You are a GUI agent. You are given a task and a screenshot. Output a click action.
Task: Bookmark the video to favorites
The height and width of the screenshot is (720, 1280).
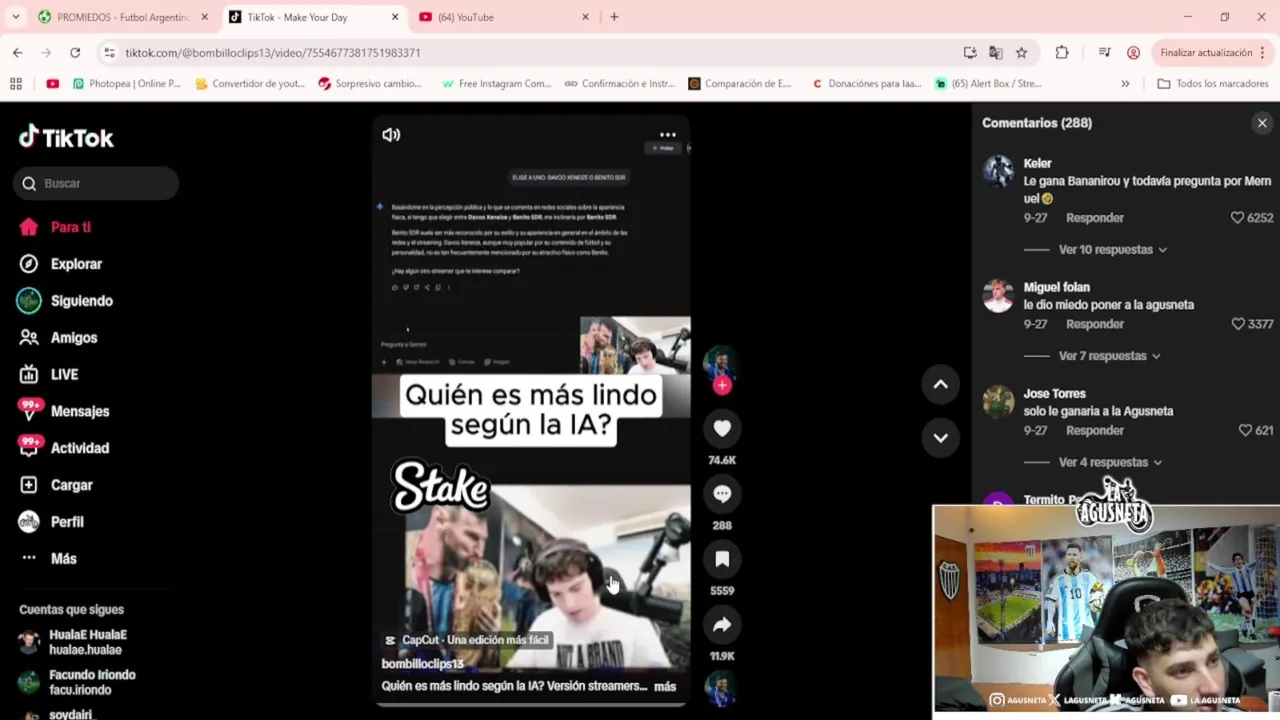coord(722,559)
